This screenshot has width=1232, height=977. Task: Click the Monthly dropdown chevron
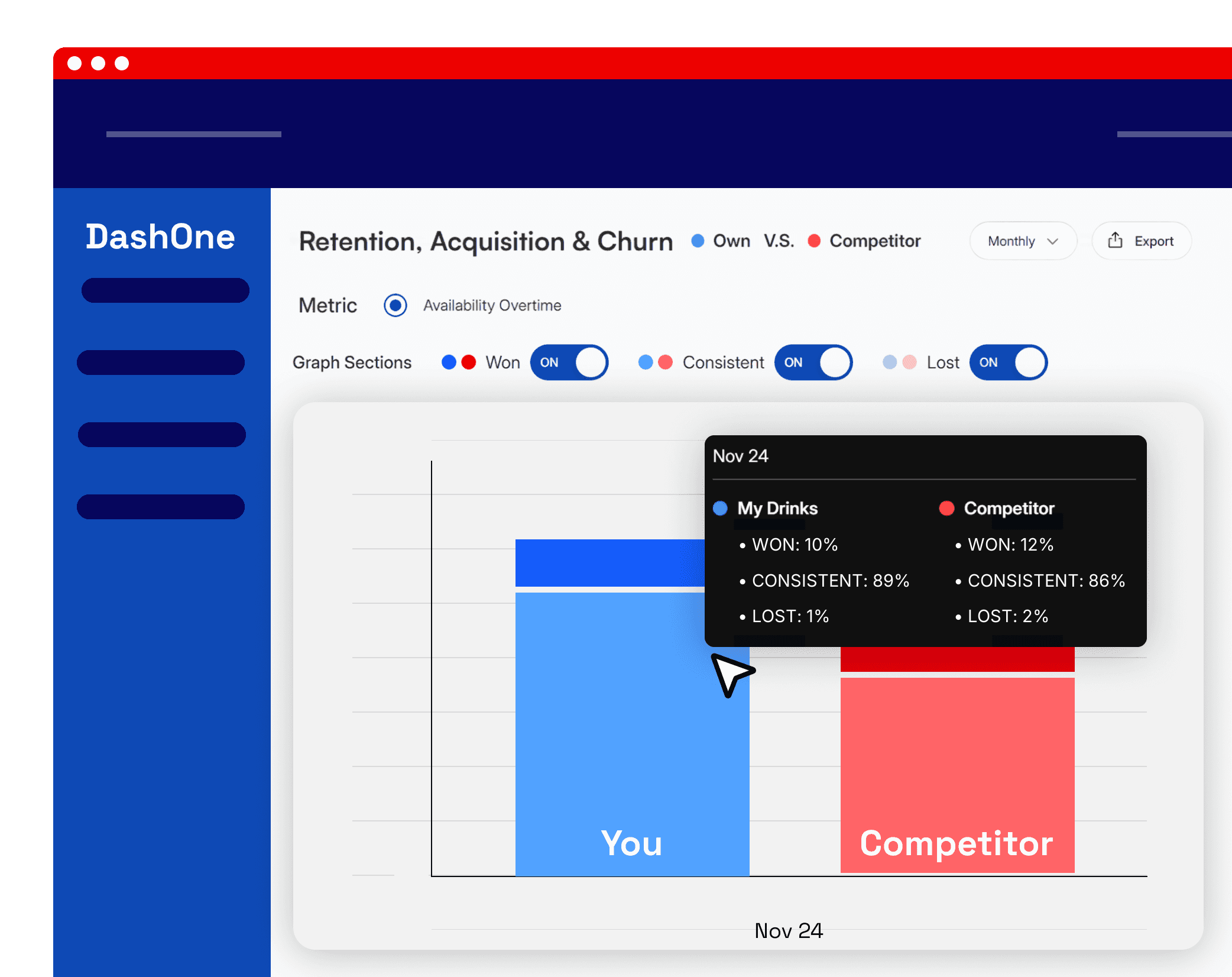[1052, 241]
